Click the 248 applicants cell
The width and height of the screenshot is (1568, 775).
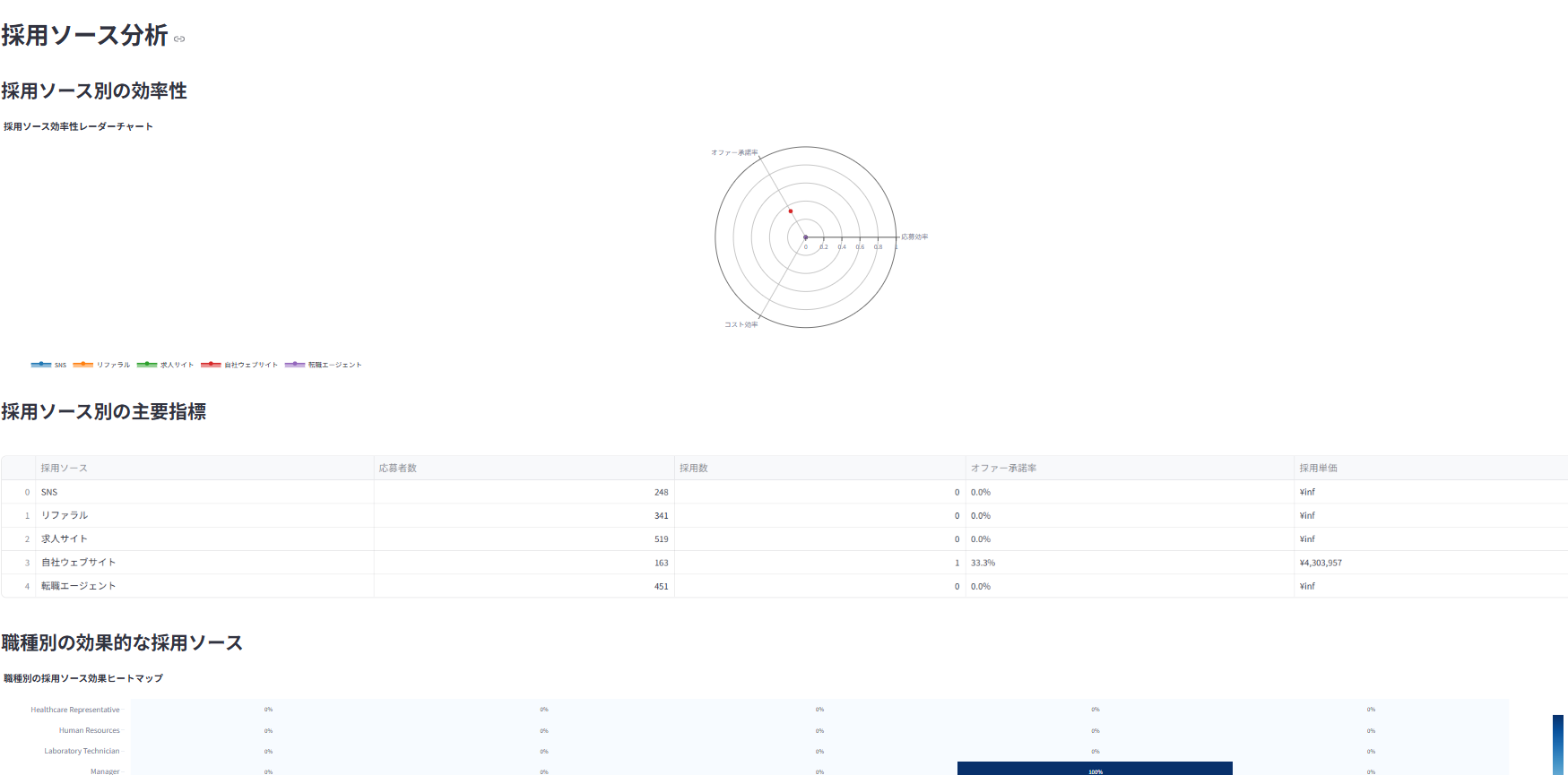point(524,492)
